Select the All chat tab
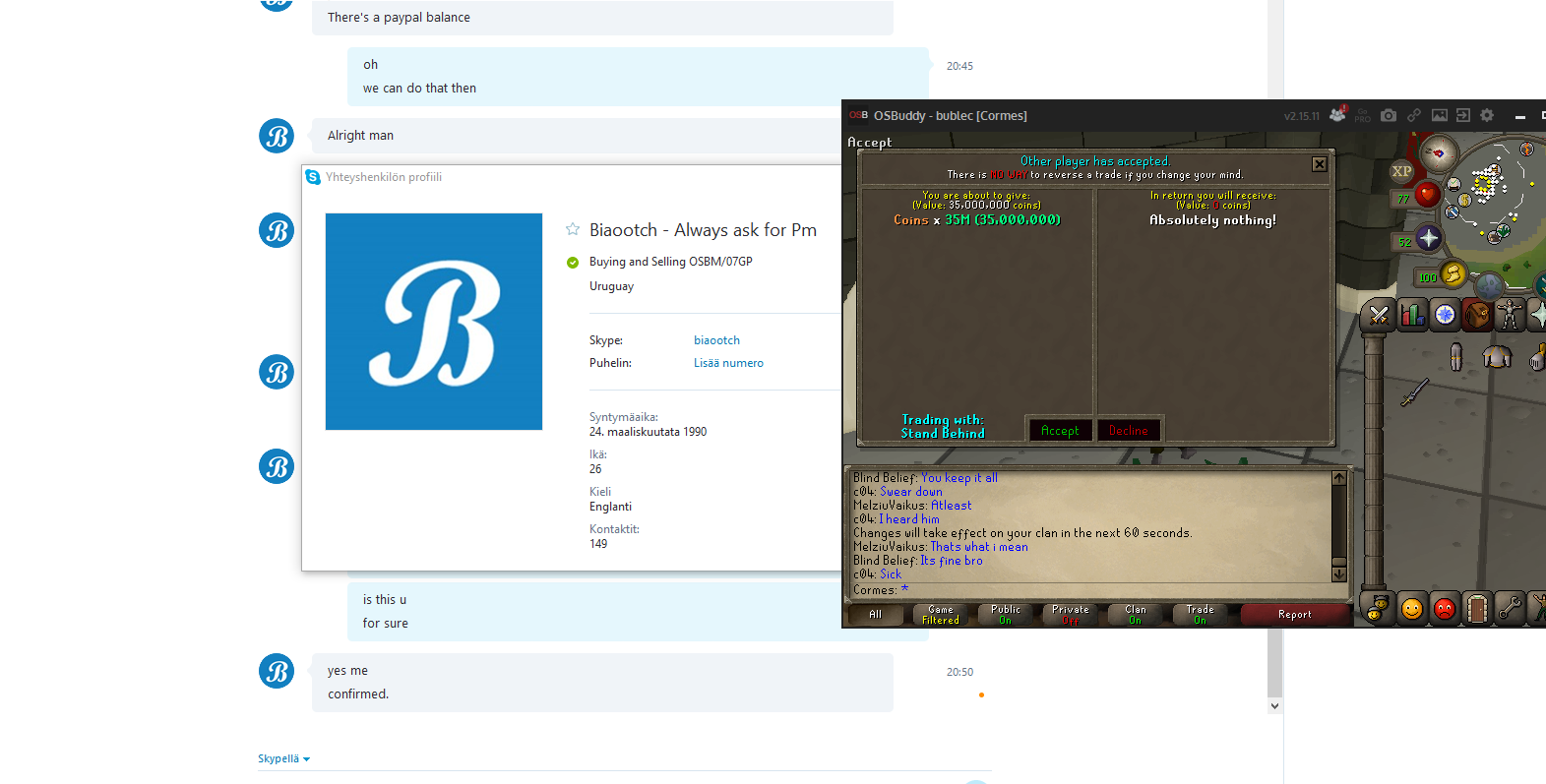The image size is (1546, 784). (x=875, y=615)
